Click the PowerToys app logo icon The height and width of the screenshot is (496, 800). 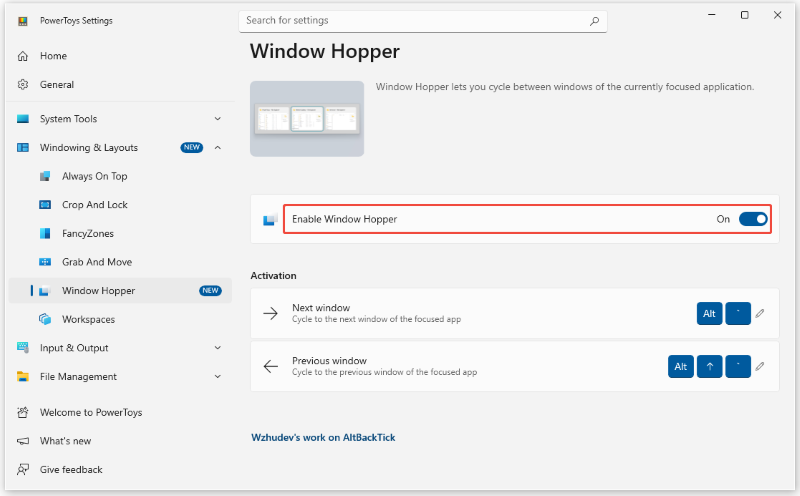click(22, 21)
